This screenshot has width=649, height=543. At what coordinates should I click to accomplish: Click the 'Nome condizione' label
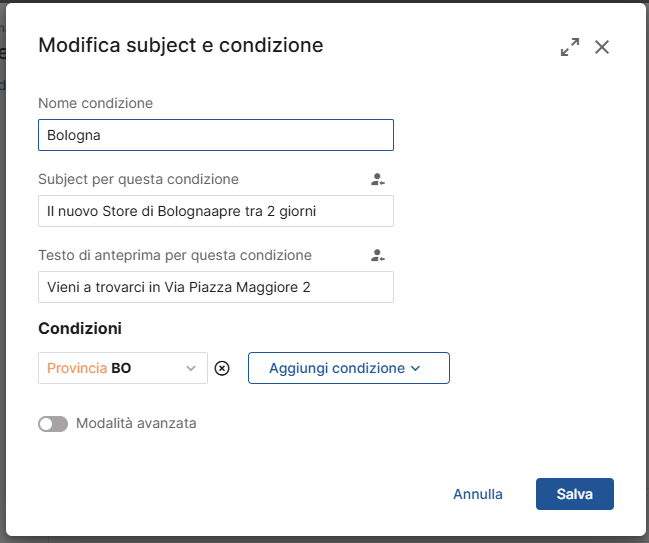point(95,103)
